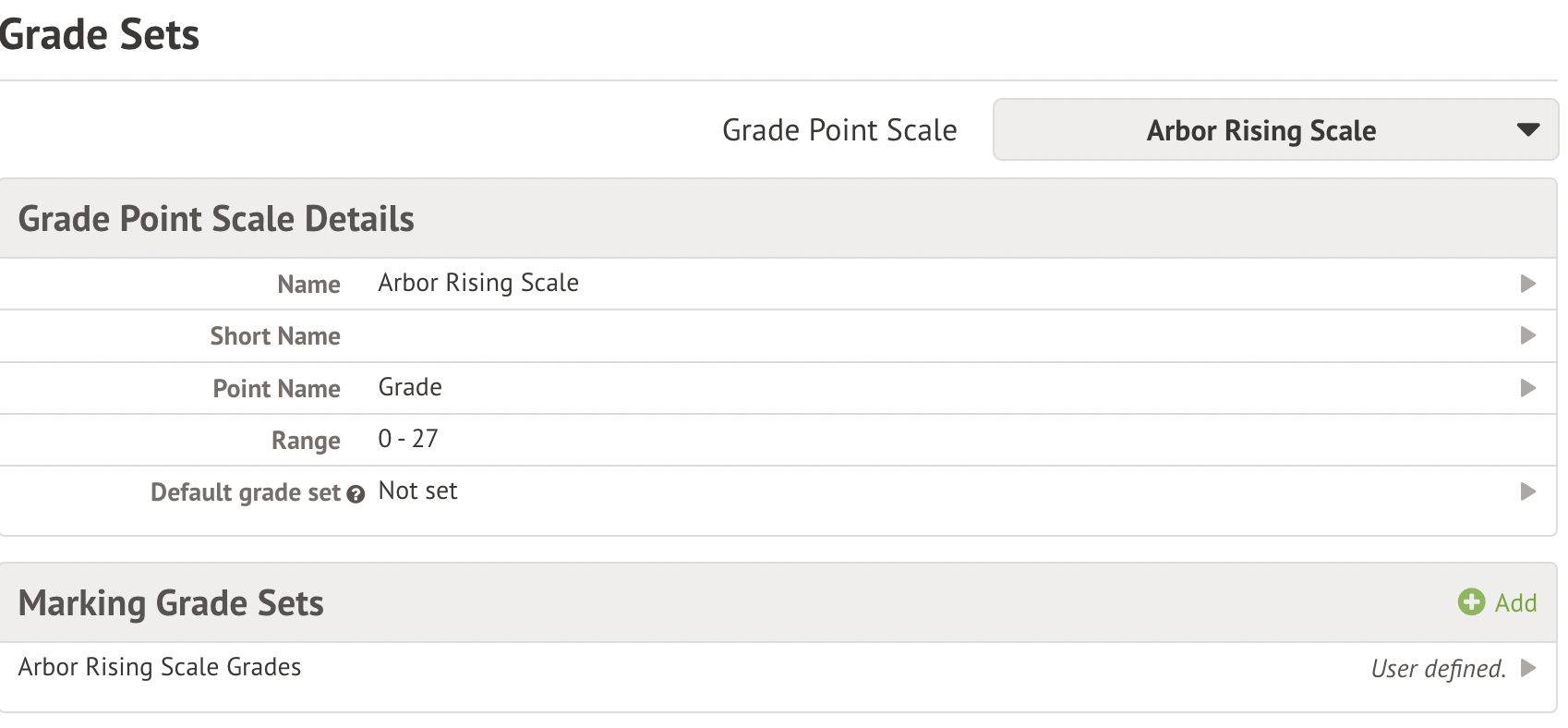Click the help icon beside Default grade set
Screen dimensions: 1568x728
356,494
